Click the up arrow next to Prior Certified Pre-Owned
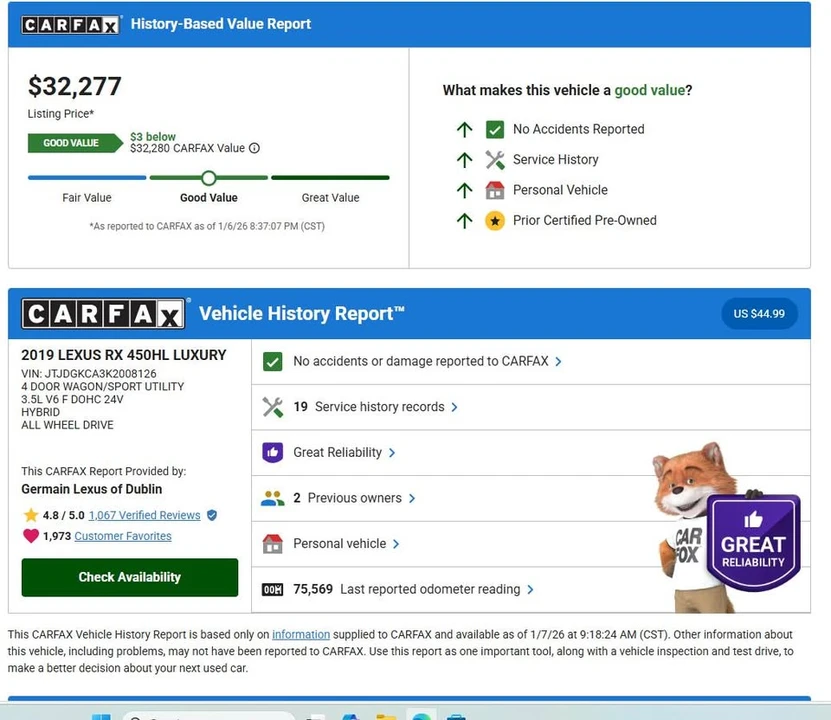831x720 pixels. pyautogui.click(x=465, y=220)
